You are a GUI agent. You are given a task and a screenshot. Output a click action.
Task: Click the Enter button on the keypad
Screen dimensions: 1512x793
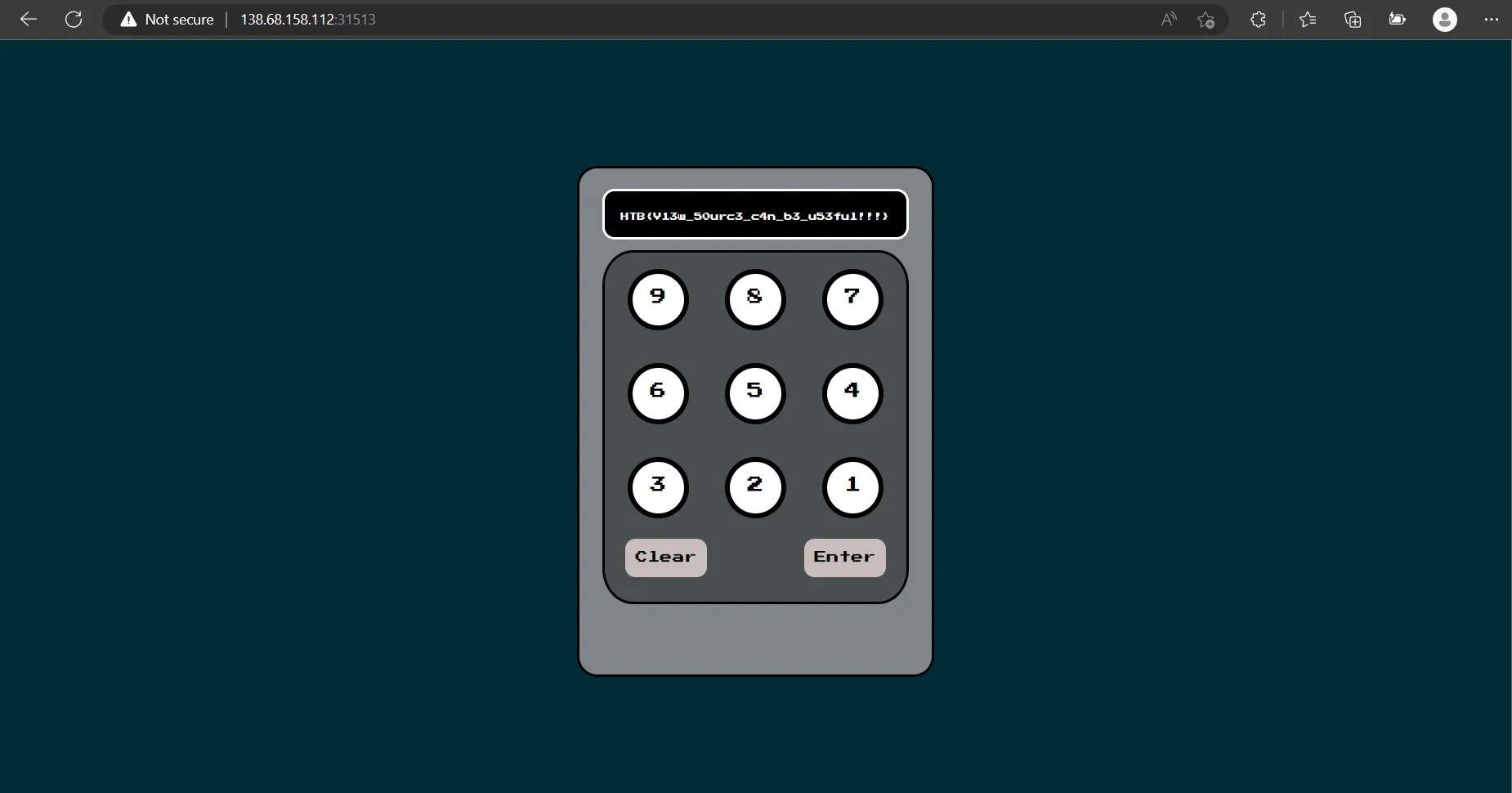click(x=845, y=558)
